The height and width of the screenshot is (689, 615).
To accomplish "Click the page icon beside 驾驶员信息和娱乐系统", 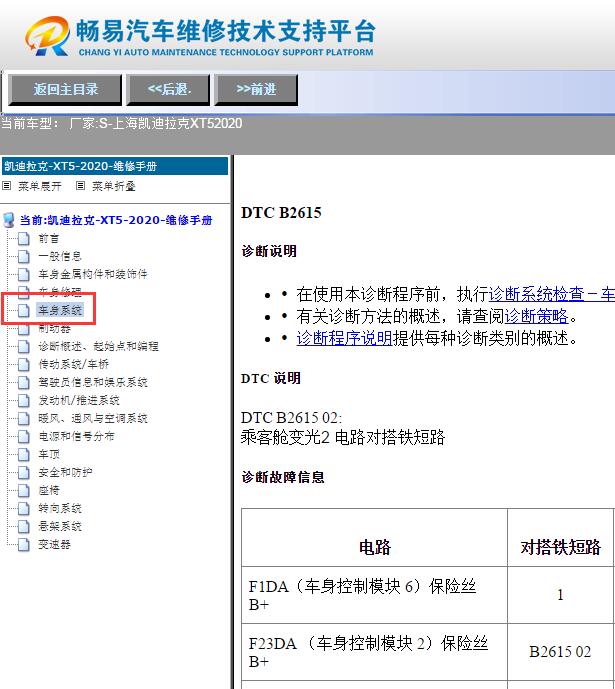I will pyautogui.click(x=24, y=383).
